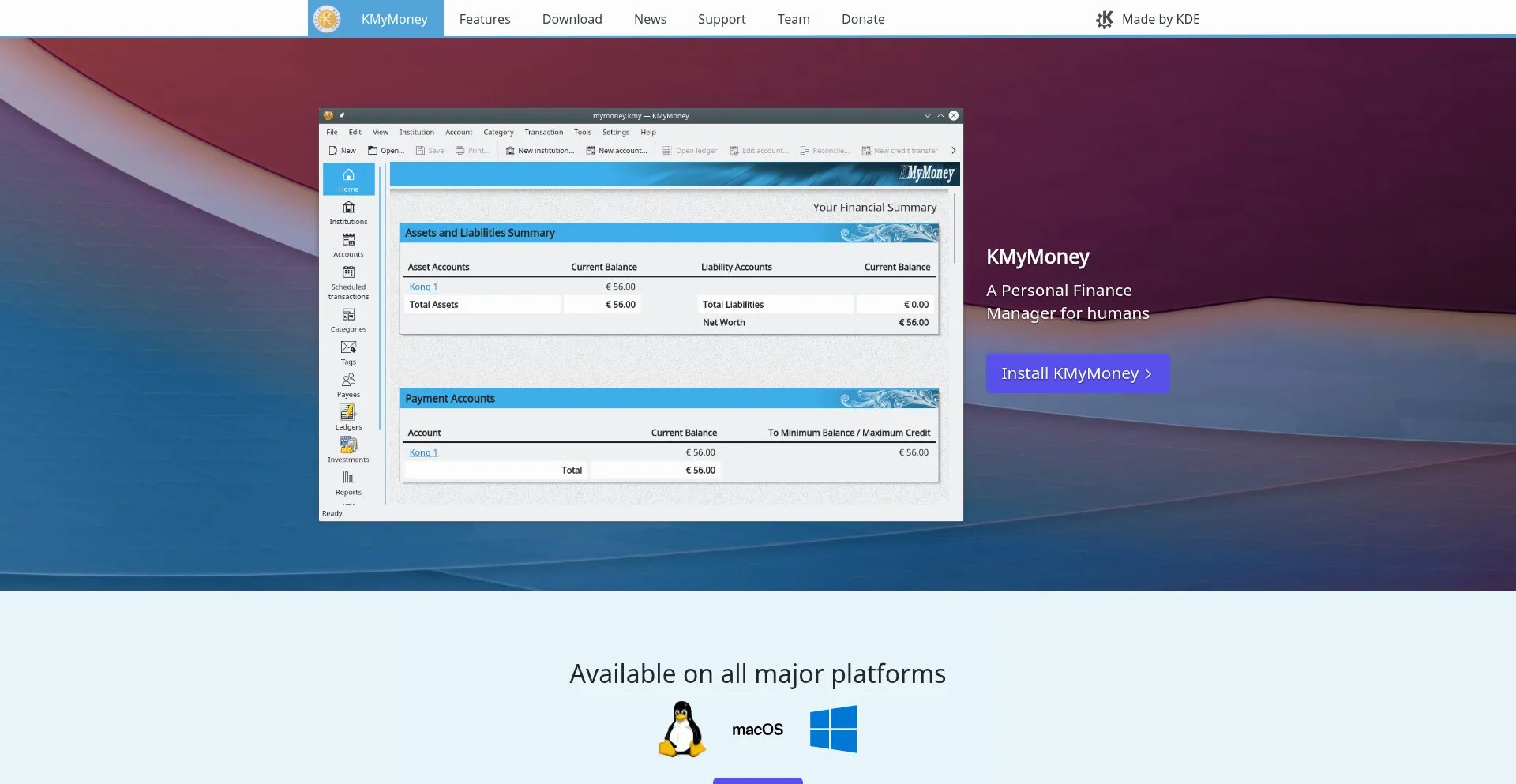Click Assets and Liabilities Summary header
The image size is (1516, 784).
tap(669, 233)
